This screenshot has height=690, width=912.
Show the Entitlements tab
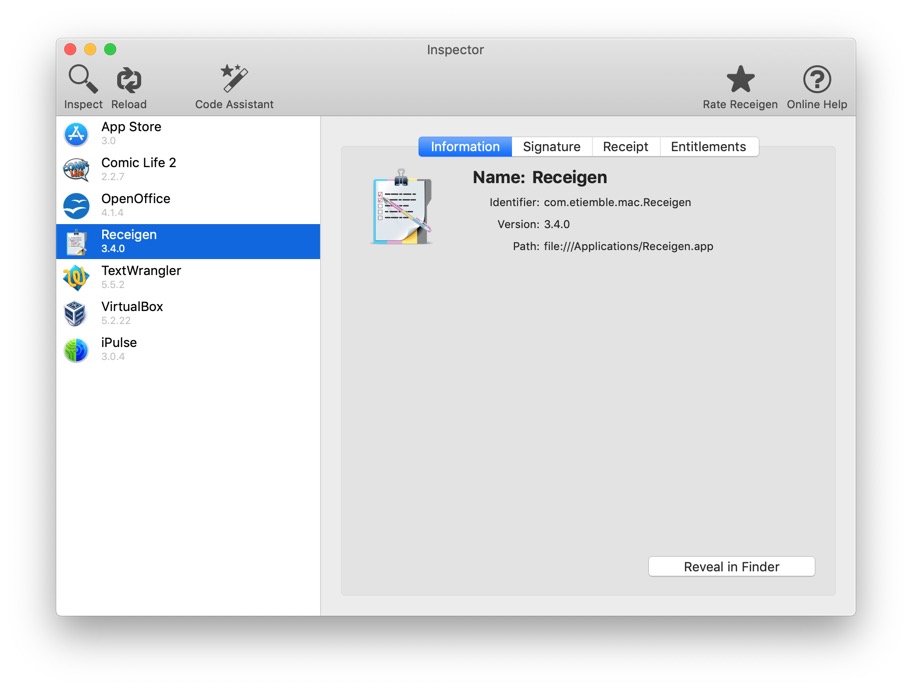coord(708,147)
